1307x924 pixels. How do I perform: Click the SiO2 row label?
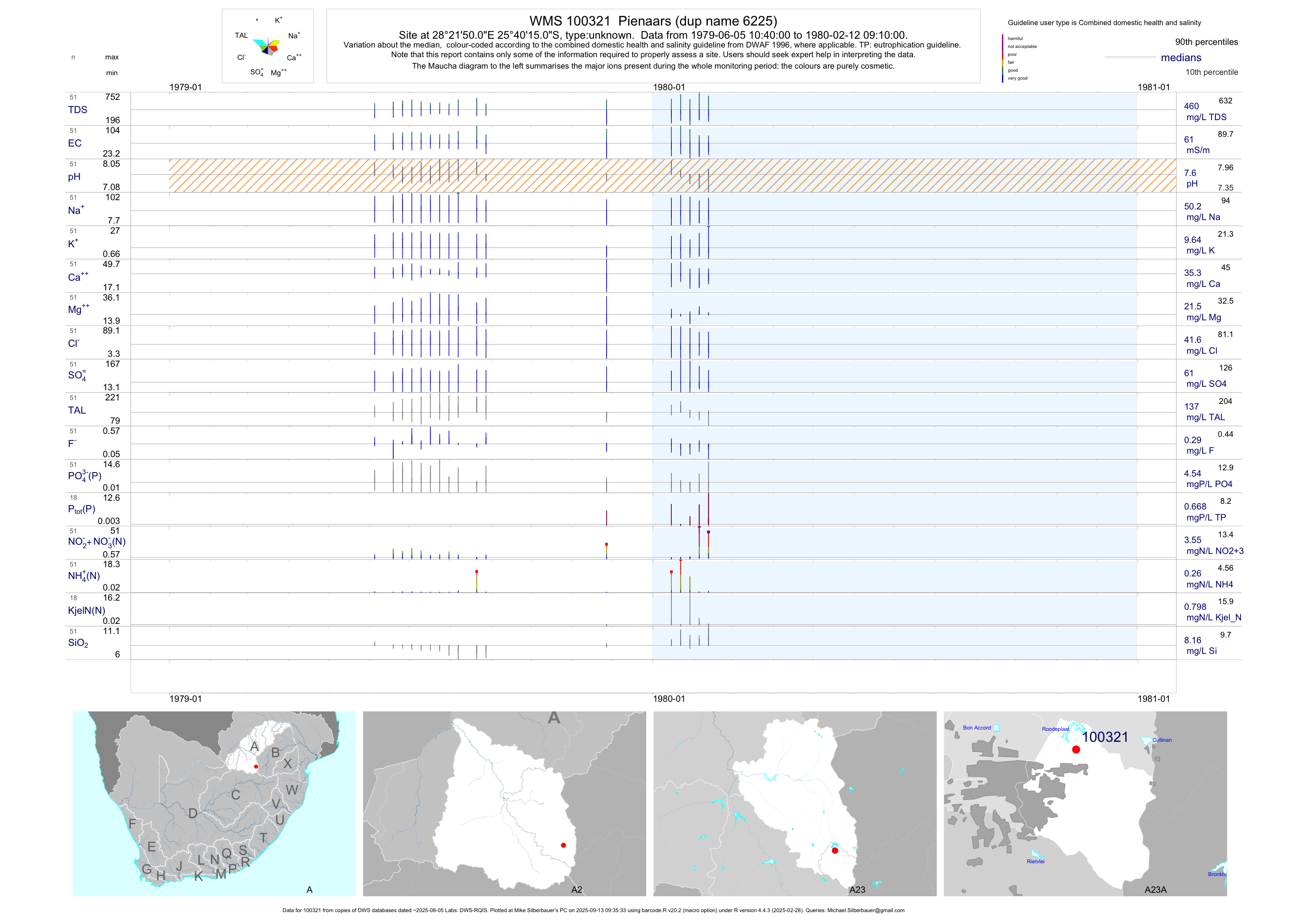pyautogui.click(x=78, y=643)
